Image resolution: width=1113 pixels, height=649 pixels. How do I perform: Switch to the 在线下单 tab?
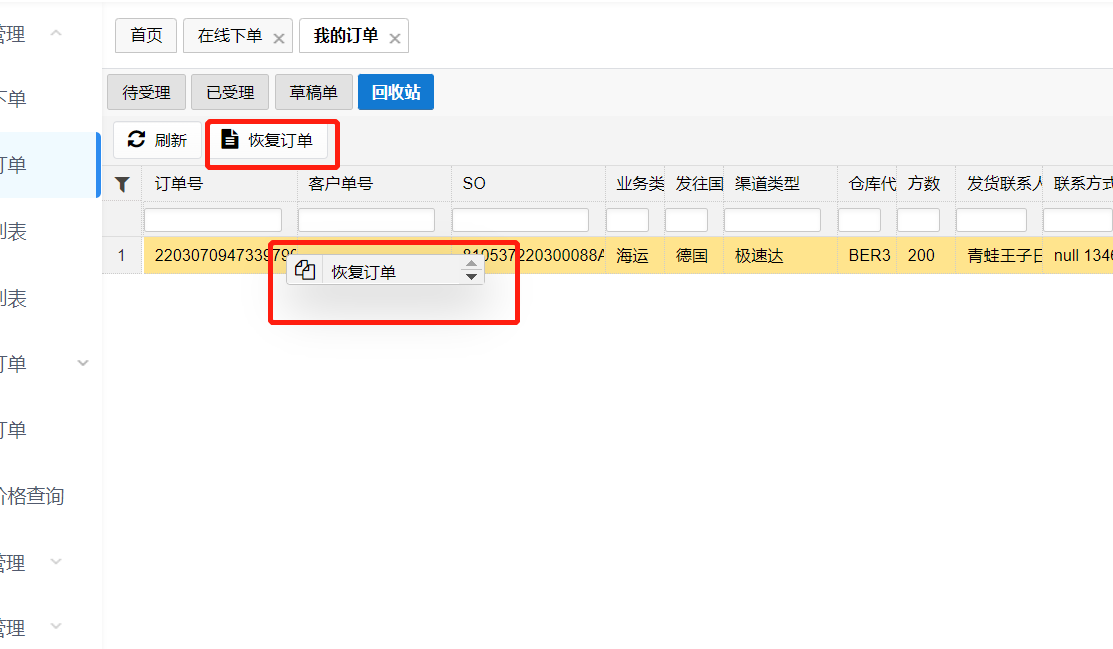click(x=229, y=36)
